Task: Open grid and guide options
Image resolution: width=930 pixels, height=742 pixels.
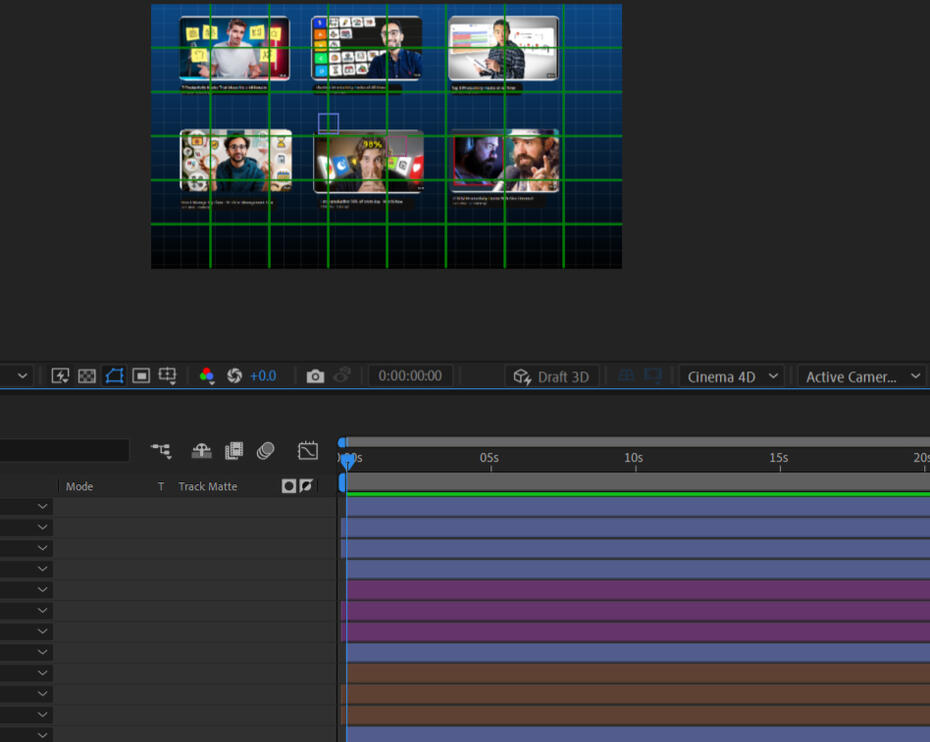Action: [168, 376]
